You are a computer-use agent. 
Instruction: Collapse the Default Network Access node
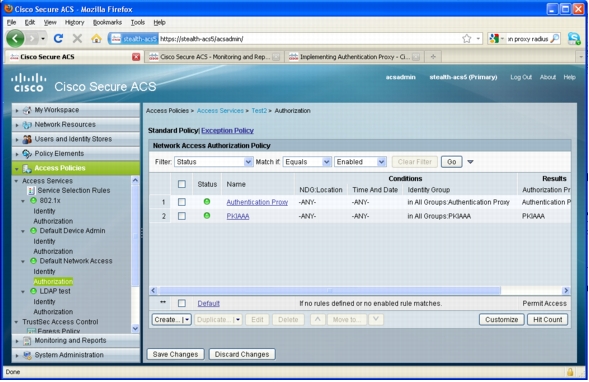[x=23, y=261]
